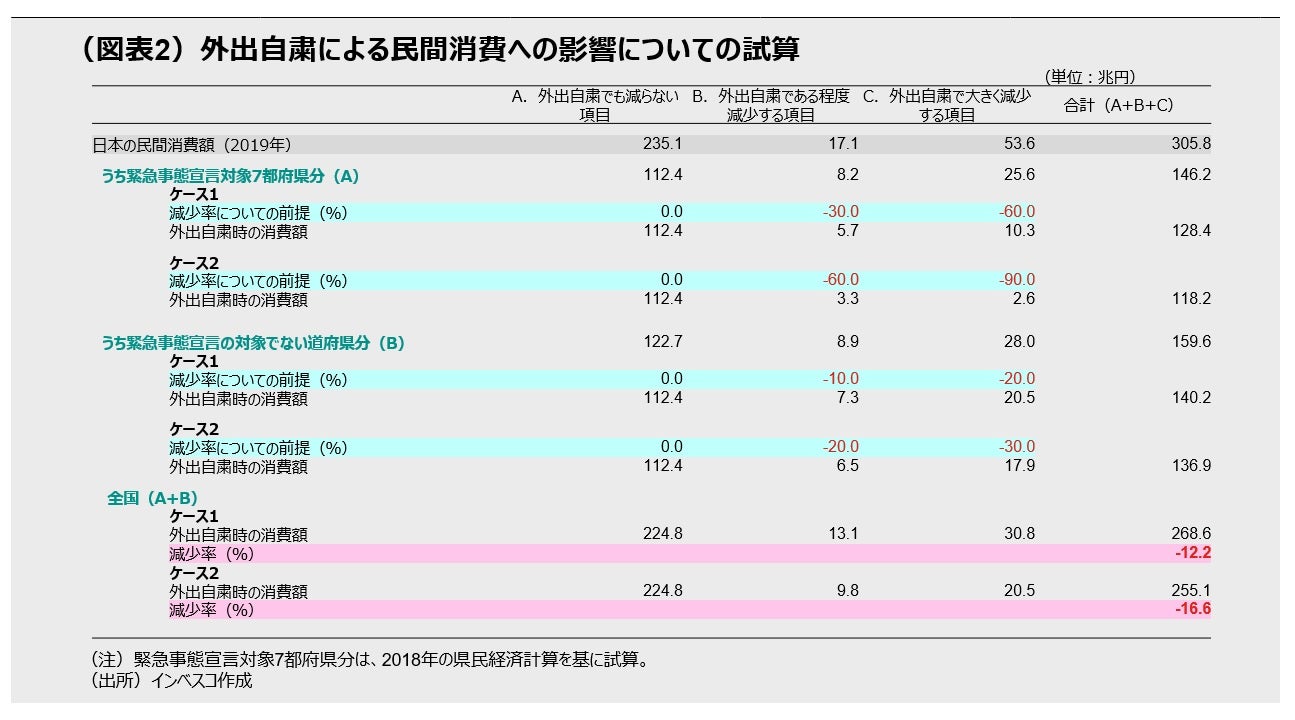Viewport: 1295px width, 720px height.
Task: Click the value 8.9
Action: (x=848, y=342)
